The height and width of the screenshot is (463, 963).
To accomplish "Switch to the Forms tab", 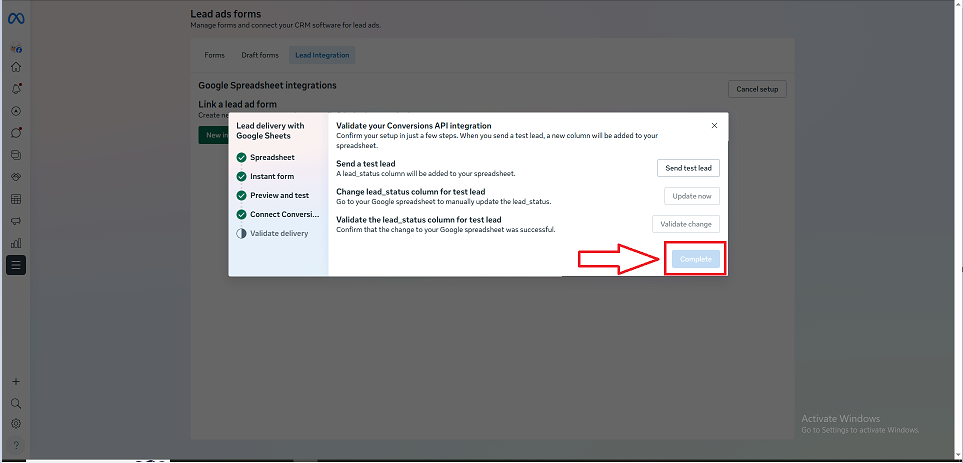I will (x=214, y=55).
